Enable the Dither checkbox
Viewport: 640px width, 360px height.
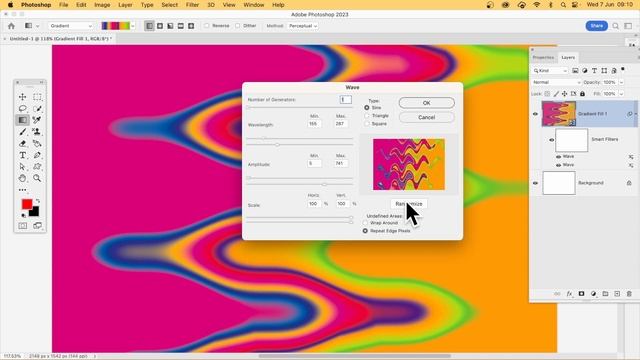tap(238, 26)
